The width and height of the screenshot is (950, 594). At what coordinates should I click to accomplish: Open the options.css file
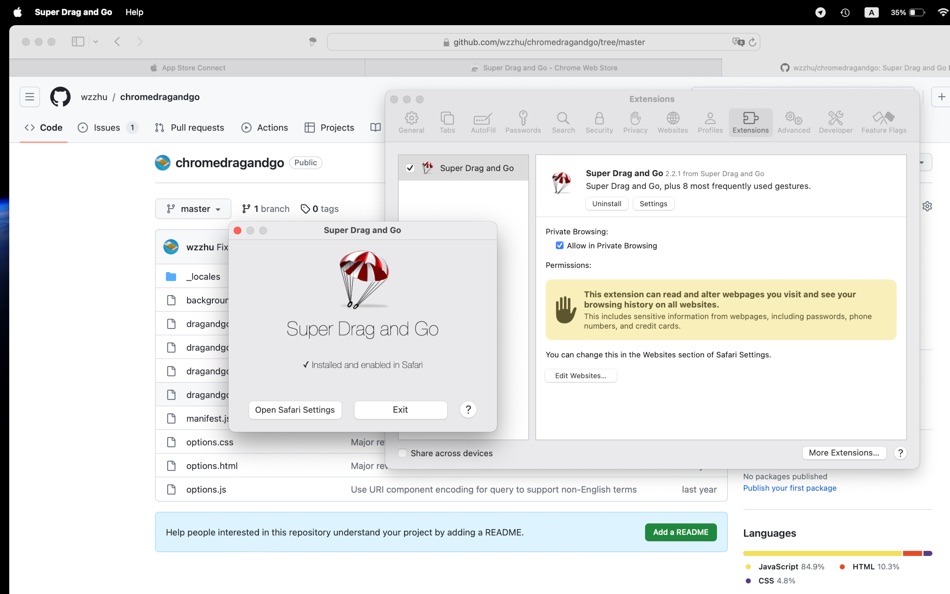[x=210, y=442]
